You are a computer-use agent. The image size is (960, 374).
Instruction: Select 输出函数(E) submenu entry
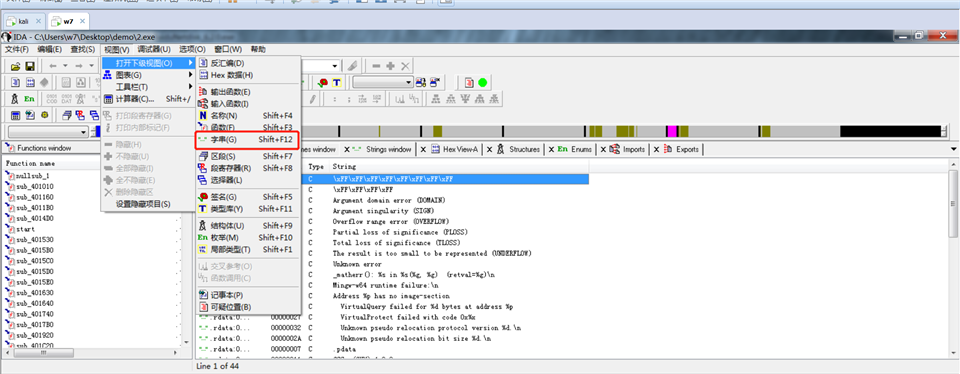tap(247, 92)
